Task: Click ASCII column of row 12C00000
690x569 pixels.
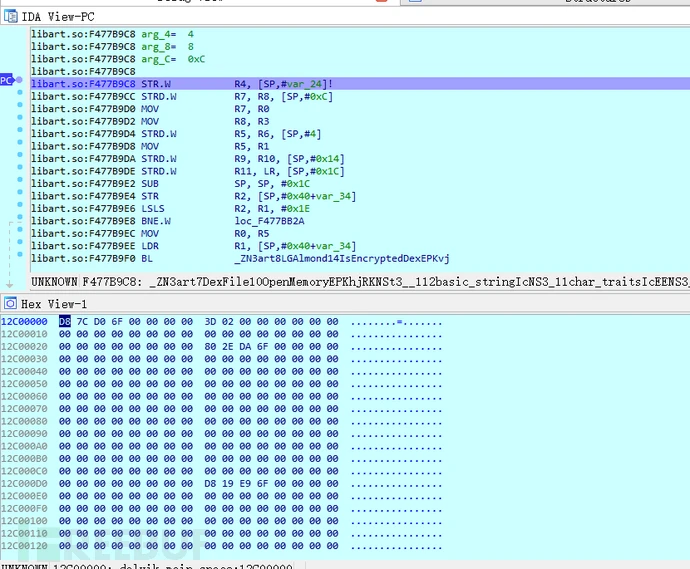Action: [x=396, y=322]
